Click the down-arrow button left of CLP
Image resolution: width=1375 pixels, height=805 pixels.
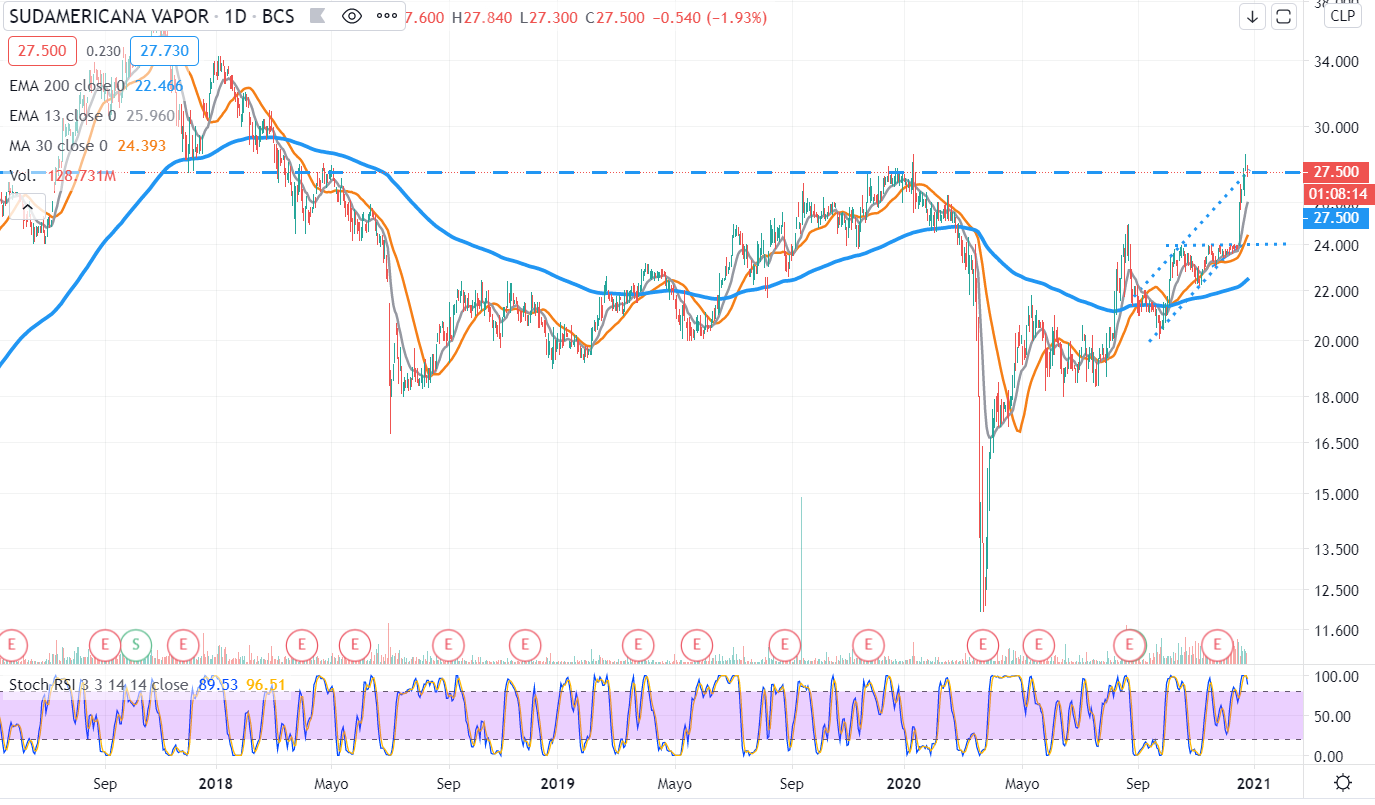pos(1253,16)
